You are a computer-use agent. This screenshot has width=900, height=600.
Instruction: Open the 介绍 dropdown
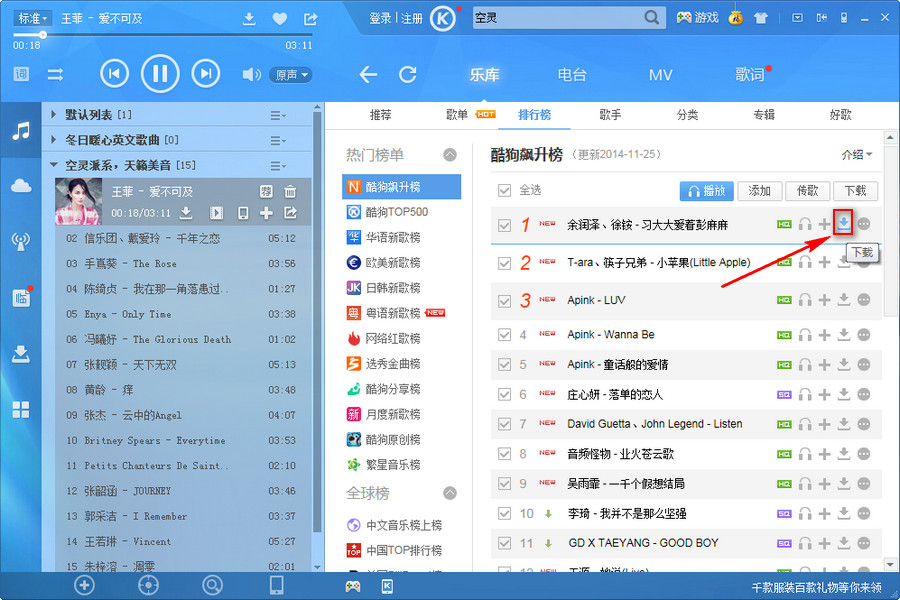[x=857, y=155]
